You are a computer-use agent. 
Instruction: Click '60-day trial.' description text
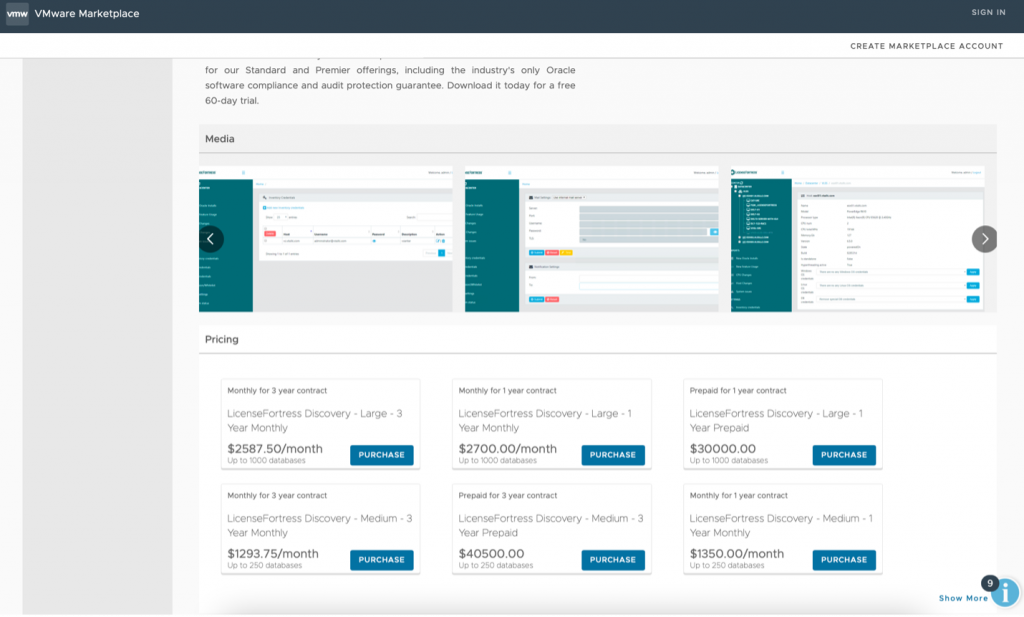[232, 101]
